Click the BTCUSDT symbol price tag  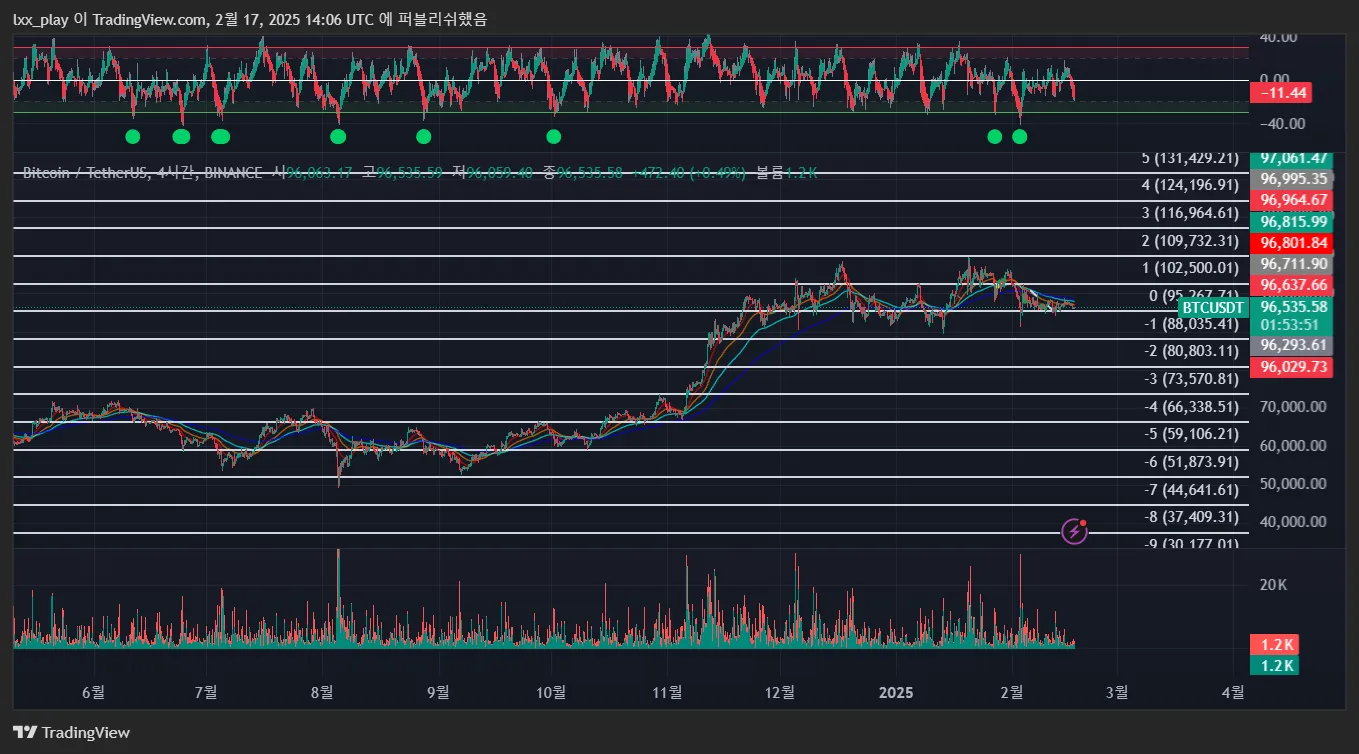(x=1213, y=307)
